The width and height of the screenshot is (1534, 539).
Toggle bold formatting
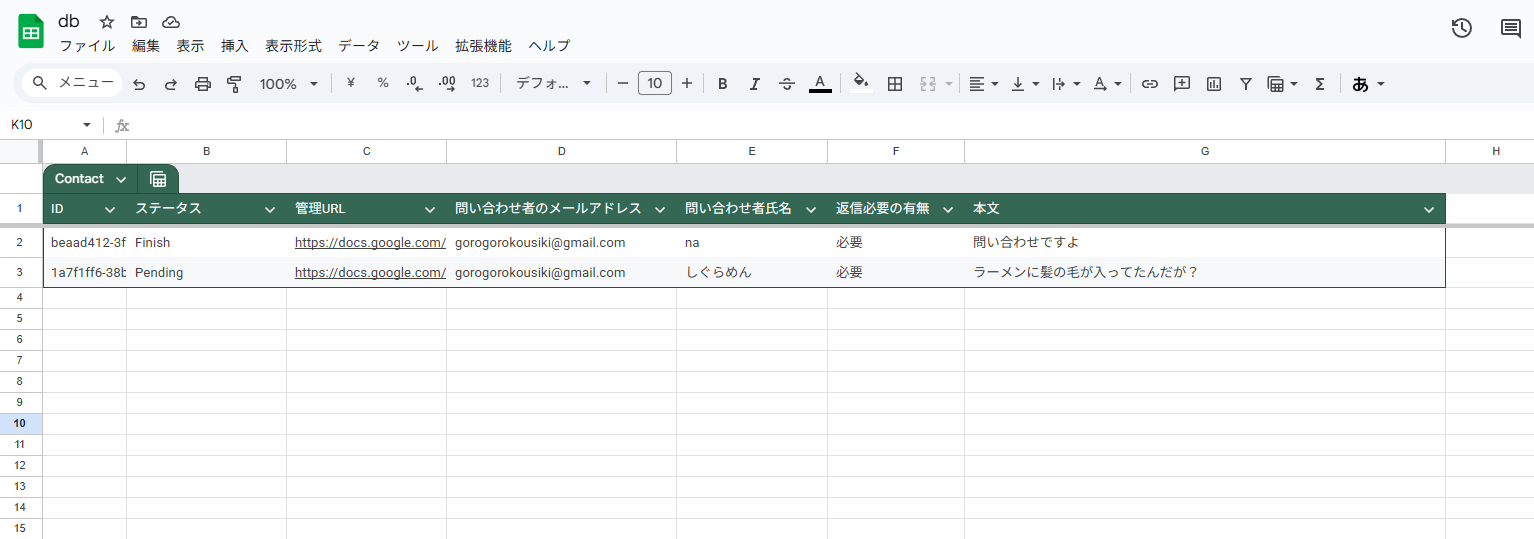(723, 84)
